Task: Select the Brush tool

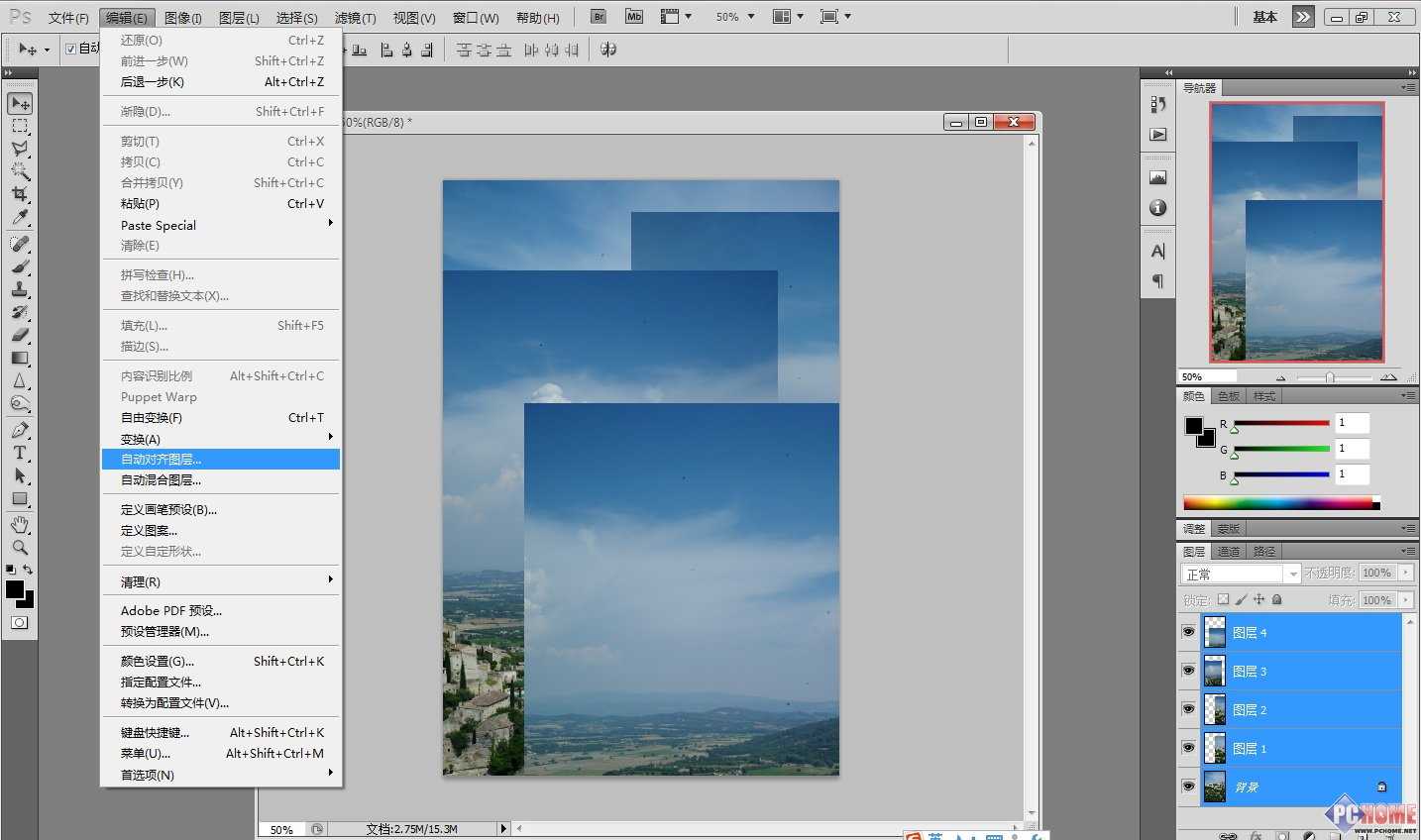Action: pyautogui.click(x=20, y=266)
